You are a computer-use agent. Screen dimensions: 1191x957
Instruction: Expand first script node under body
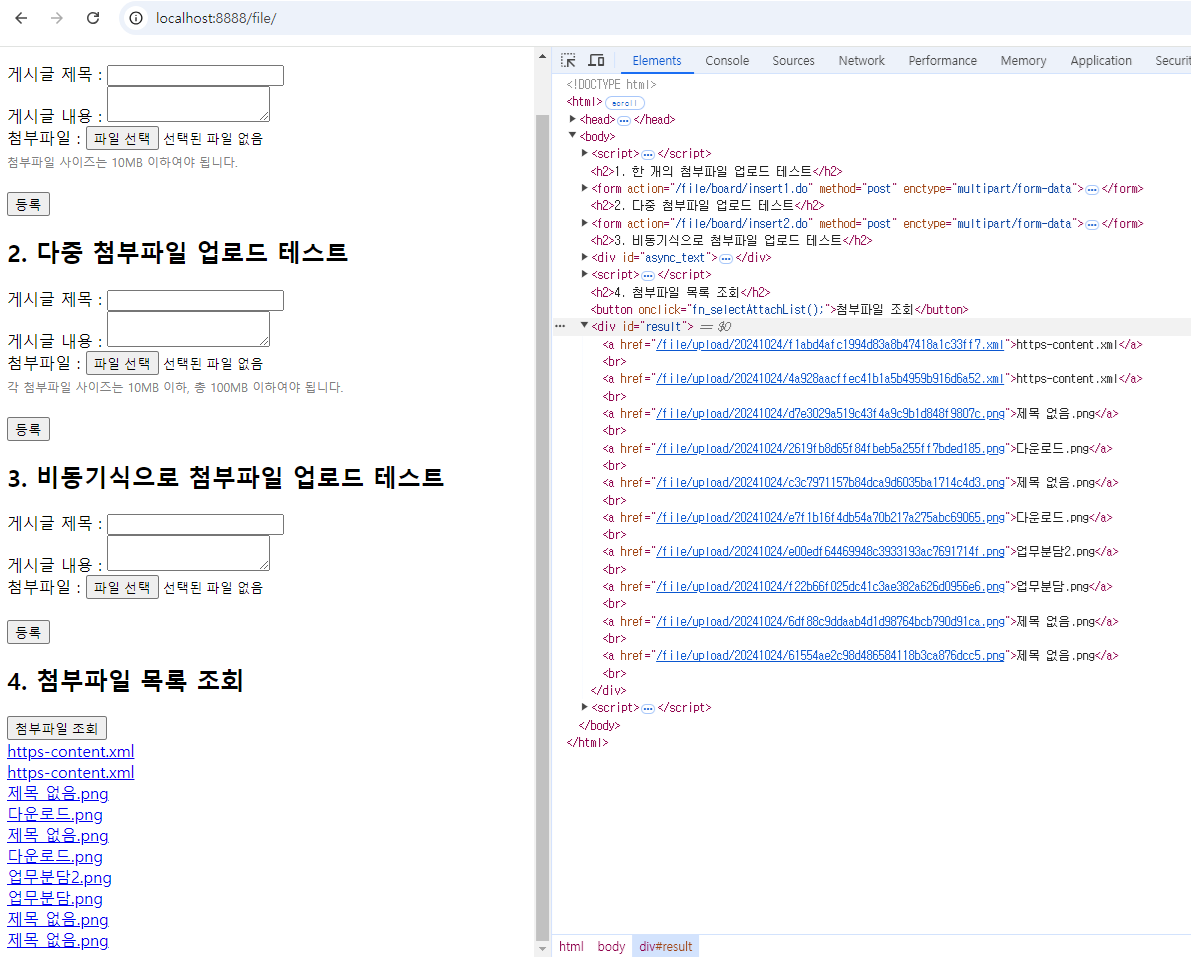tap(584, 153)
